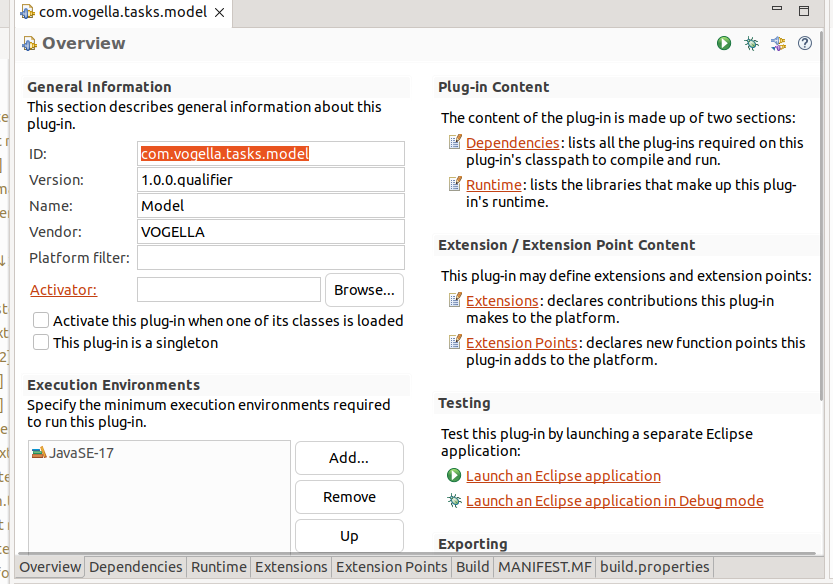This screenshot has width=833, height=584.
Task: Enable activate plug-in when classes loaded
Action: (41, 320)
